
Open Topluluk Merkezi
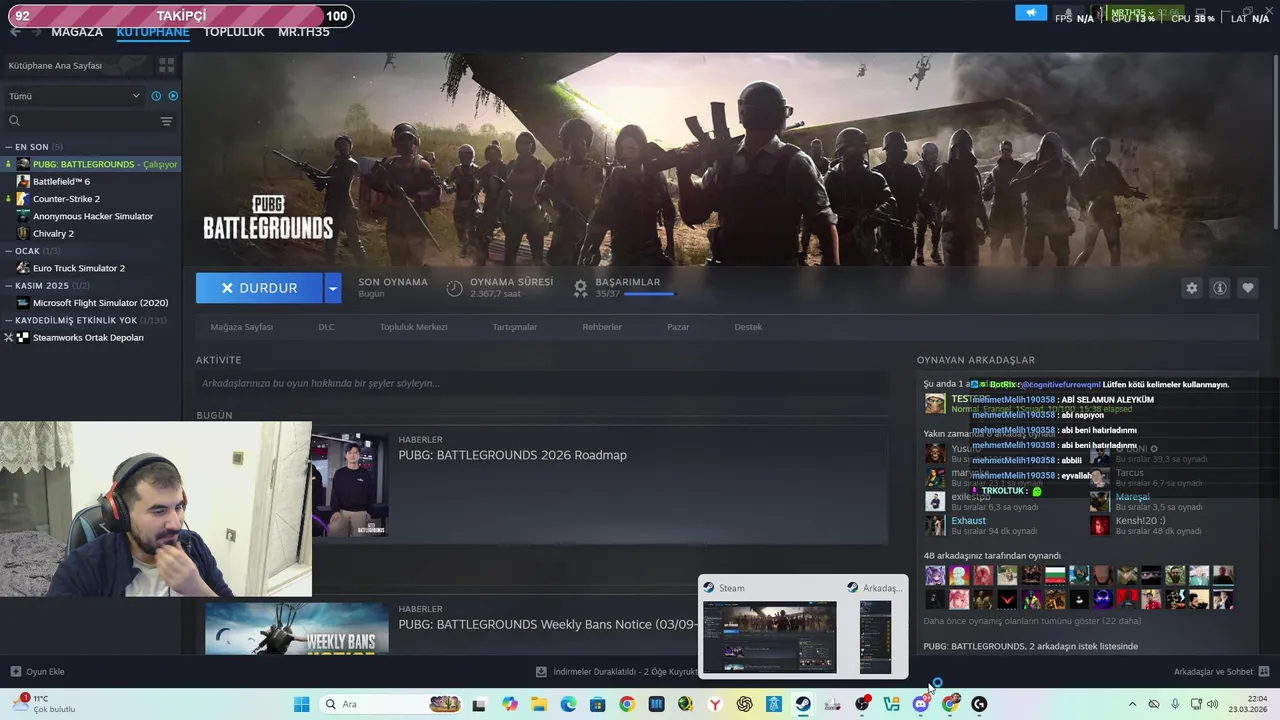[x=413, y=327]
